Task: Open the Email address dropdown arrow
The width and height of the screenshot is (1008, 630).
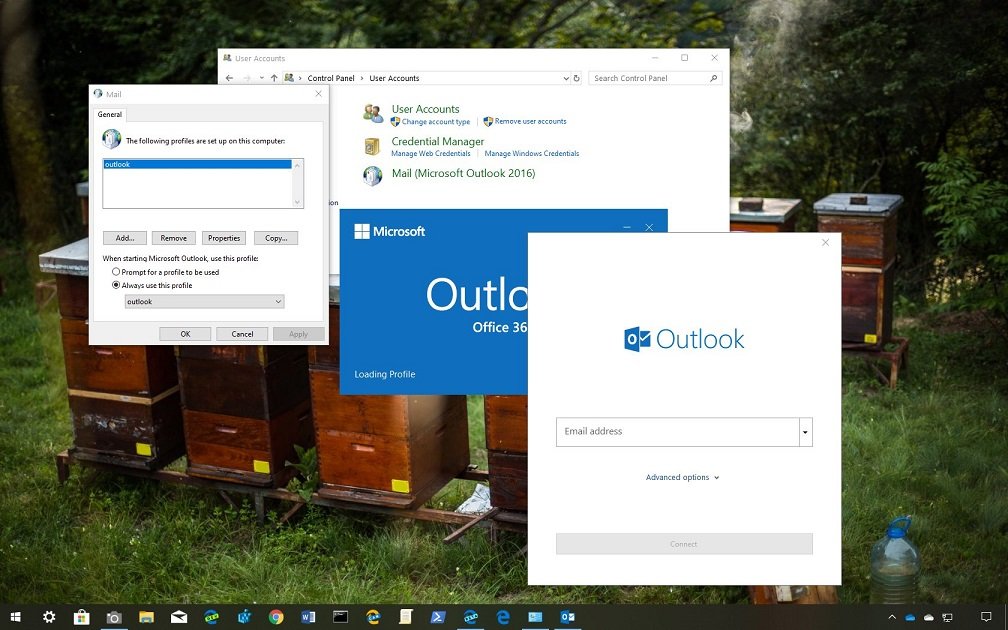Action: [805, 432]
